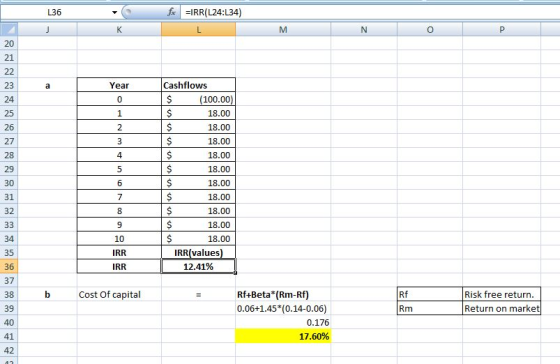Click the 'Year' header cell

coord(119,85)
